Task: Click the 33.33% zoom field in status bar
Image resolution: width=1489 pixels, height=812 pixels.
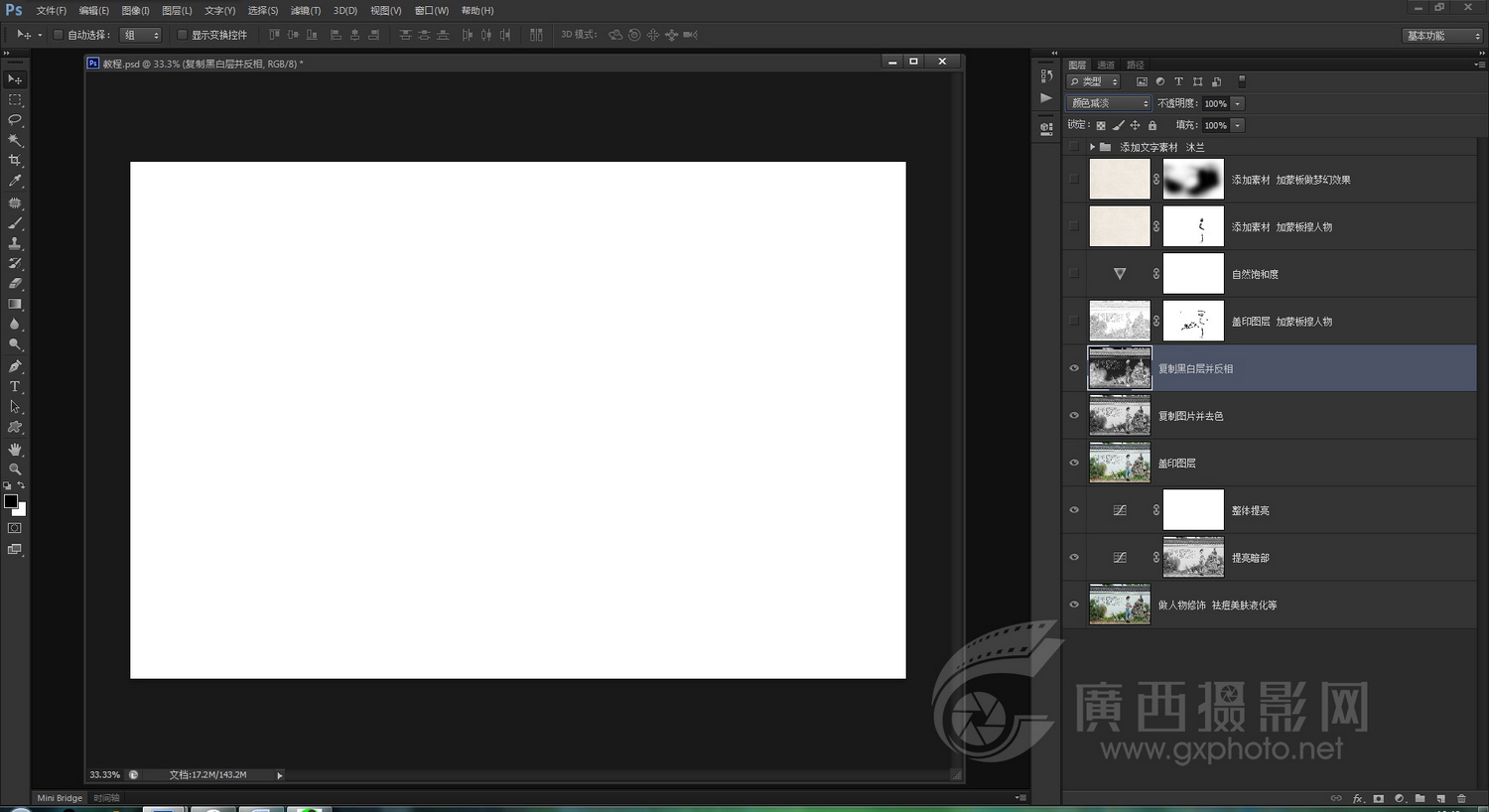Action: (104, 775)
